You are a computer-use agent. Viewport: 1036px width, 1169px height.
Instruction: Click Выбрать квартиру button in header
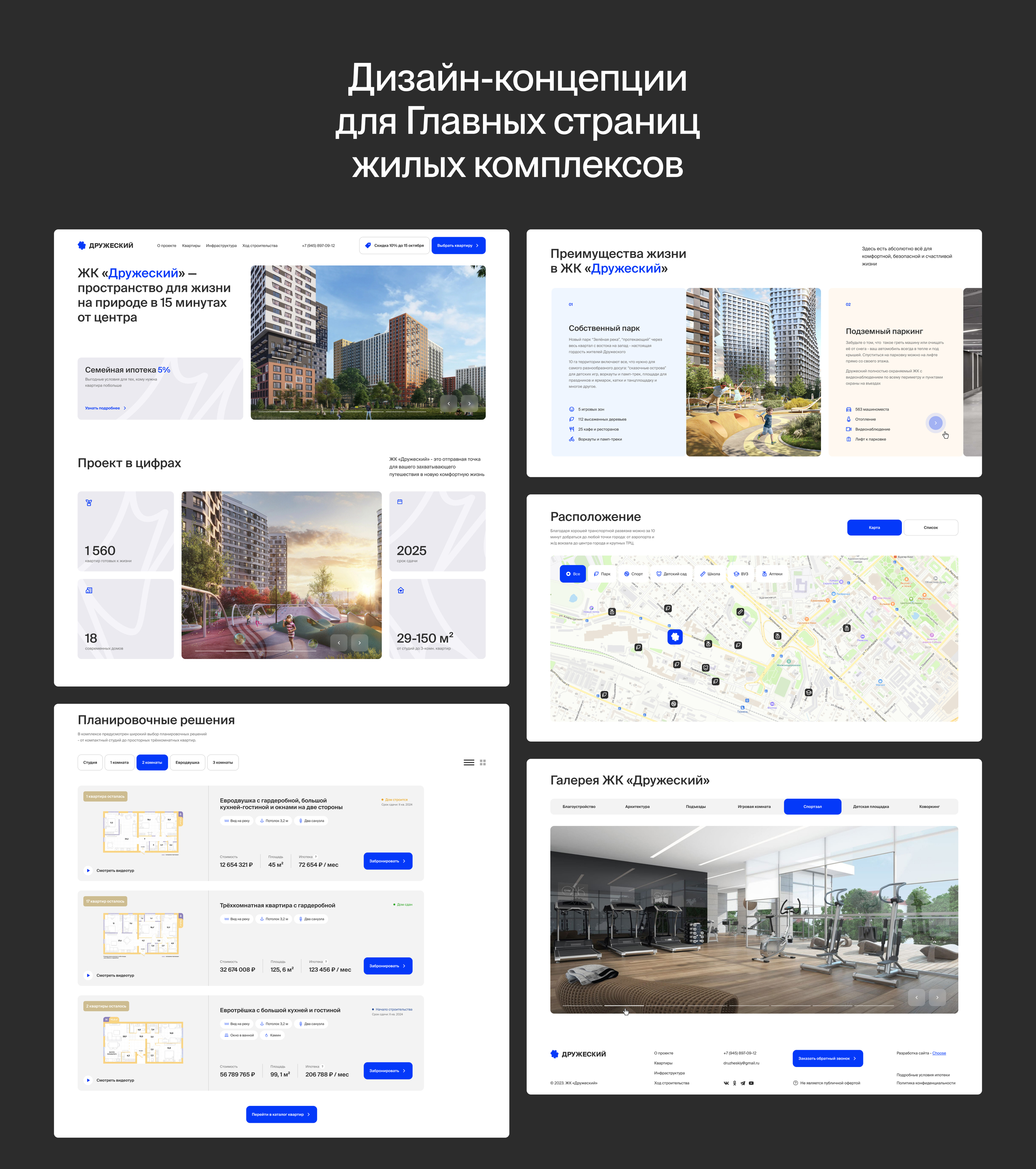(x=458, y=245)
